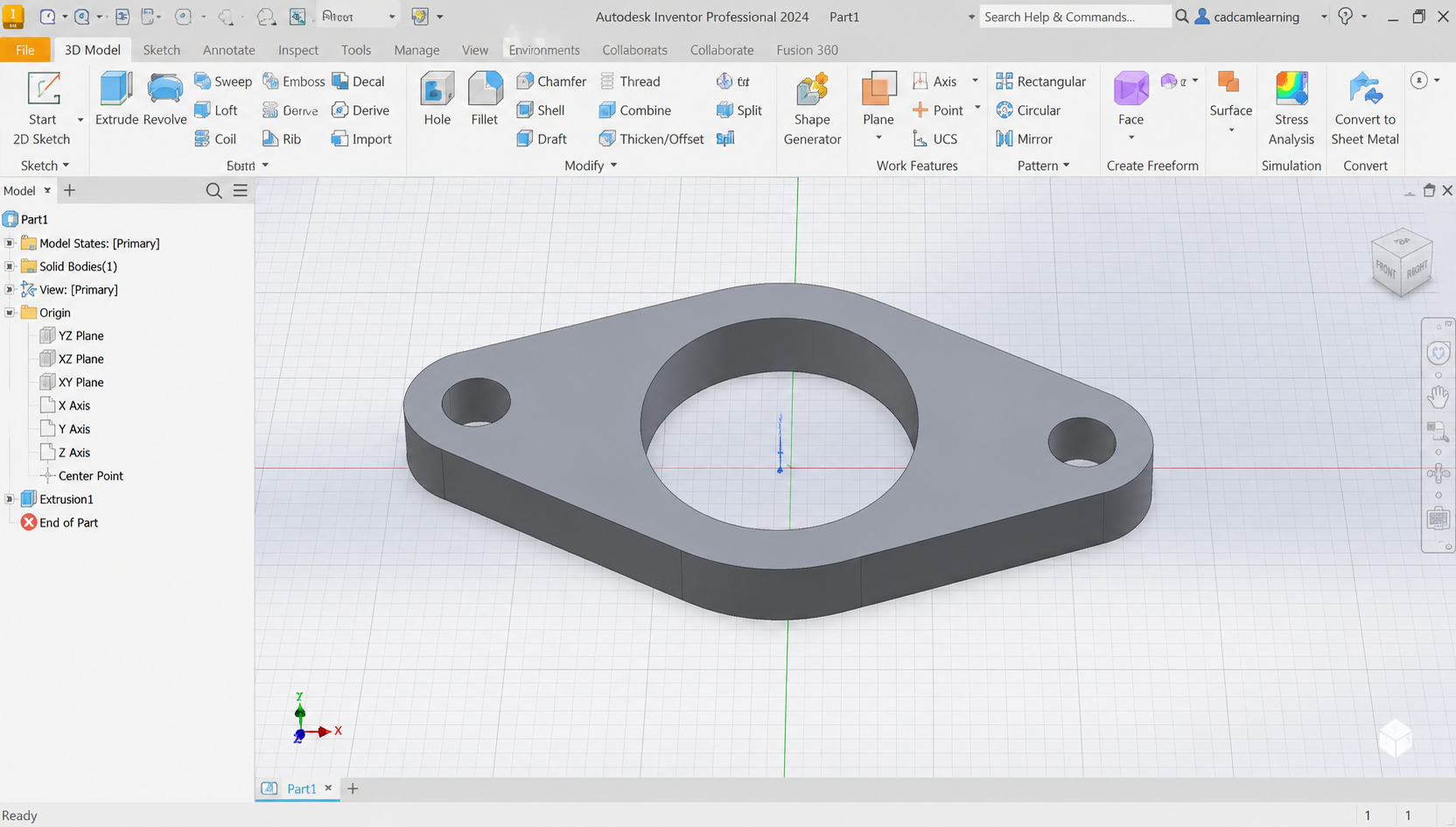Click the Rib tool
This screenshot has height=827, width=1456.
pos(282,139)
